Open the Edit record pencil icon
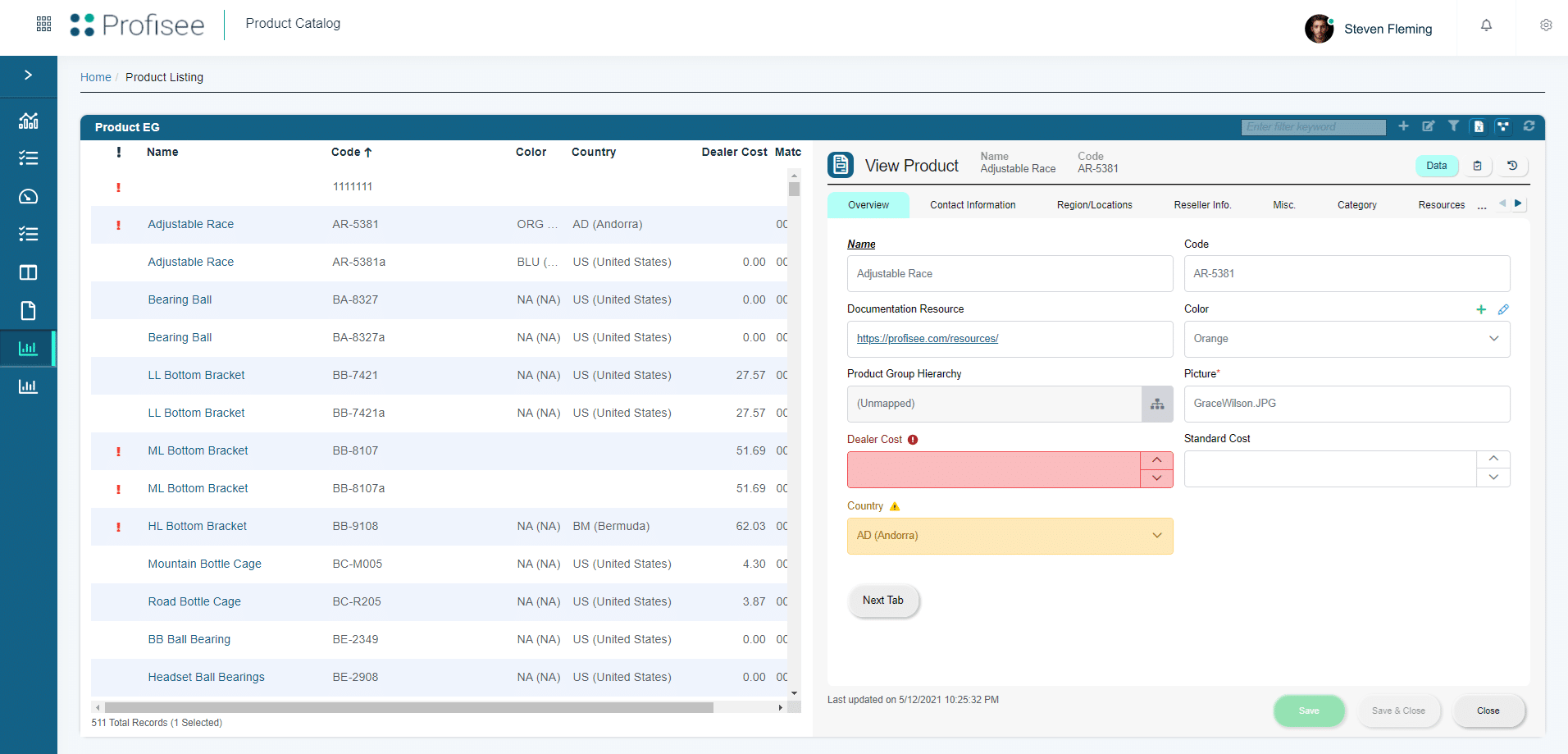Screen dimensions: 1568x754 [1429, 126]
